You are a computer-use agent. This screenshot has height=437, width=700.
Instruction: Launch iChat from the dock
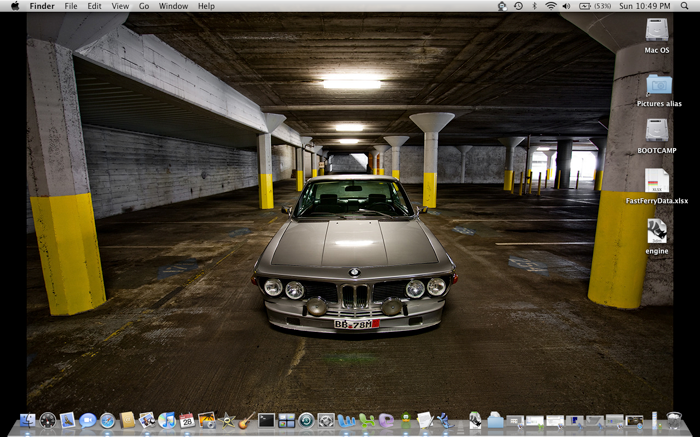click(x=87, y=421)
